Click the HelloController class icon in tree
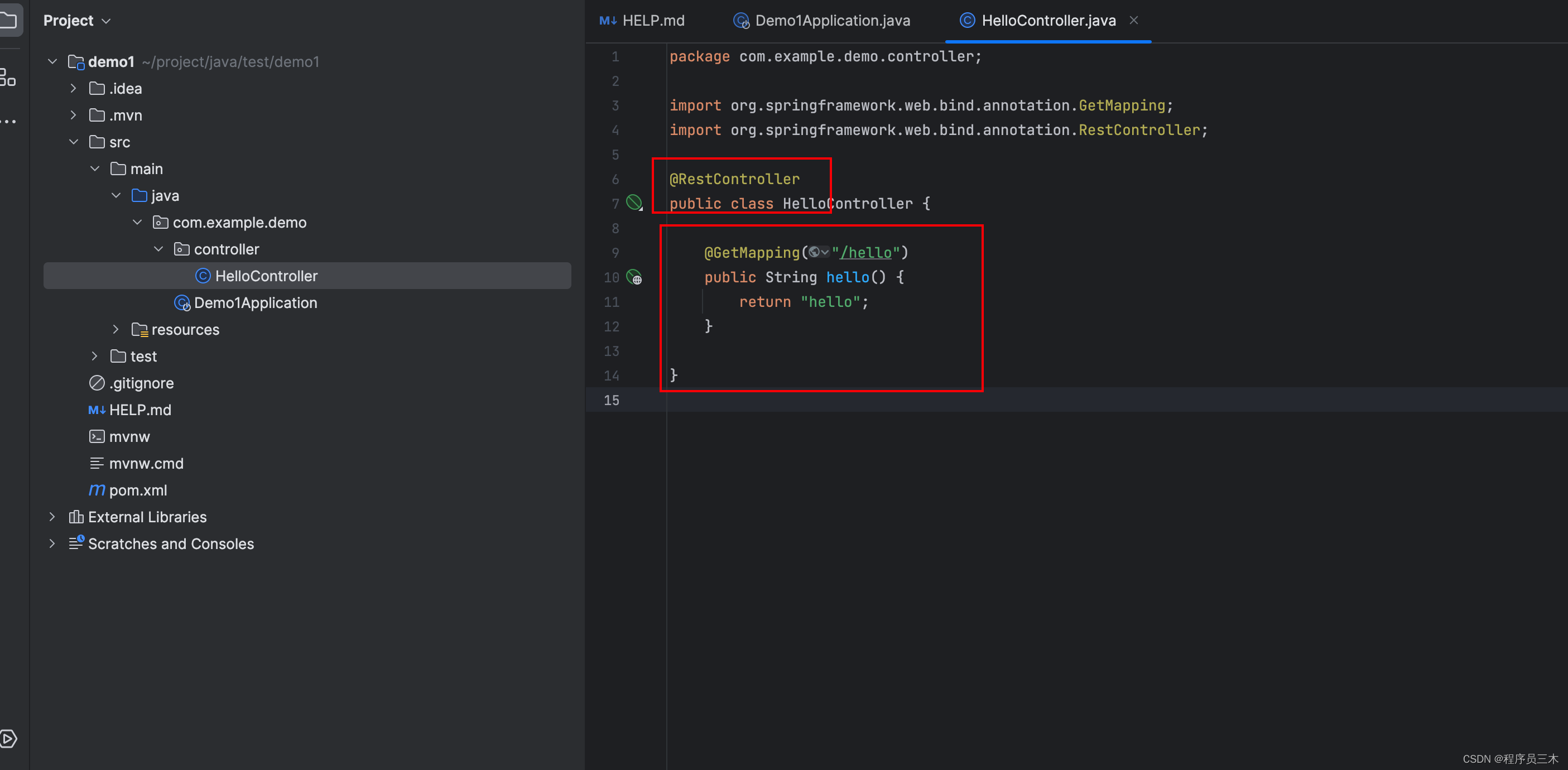This screenshot has height=770, width=1568. [203, 276]
